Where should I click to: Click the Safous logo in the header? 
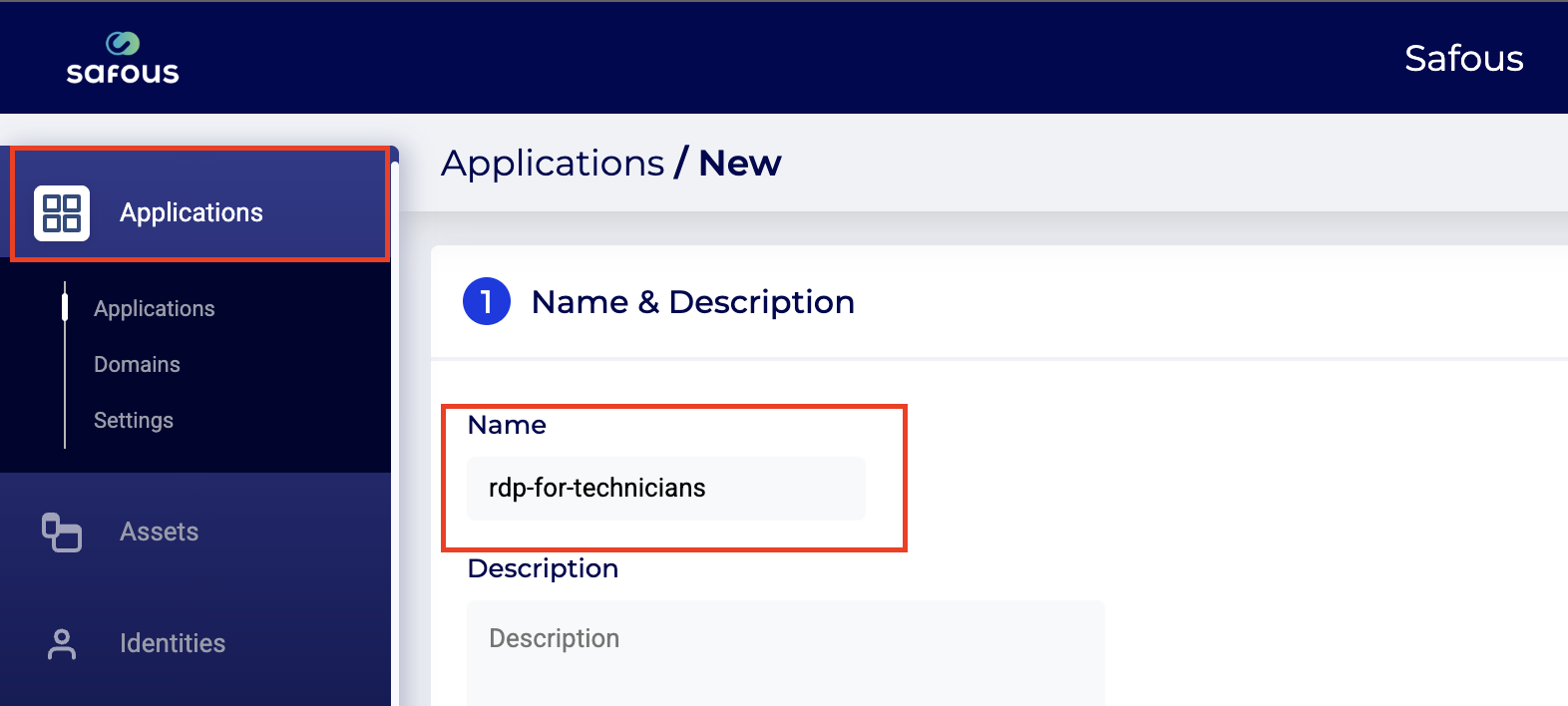point(123,58)
